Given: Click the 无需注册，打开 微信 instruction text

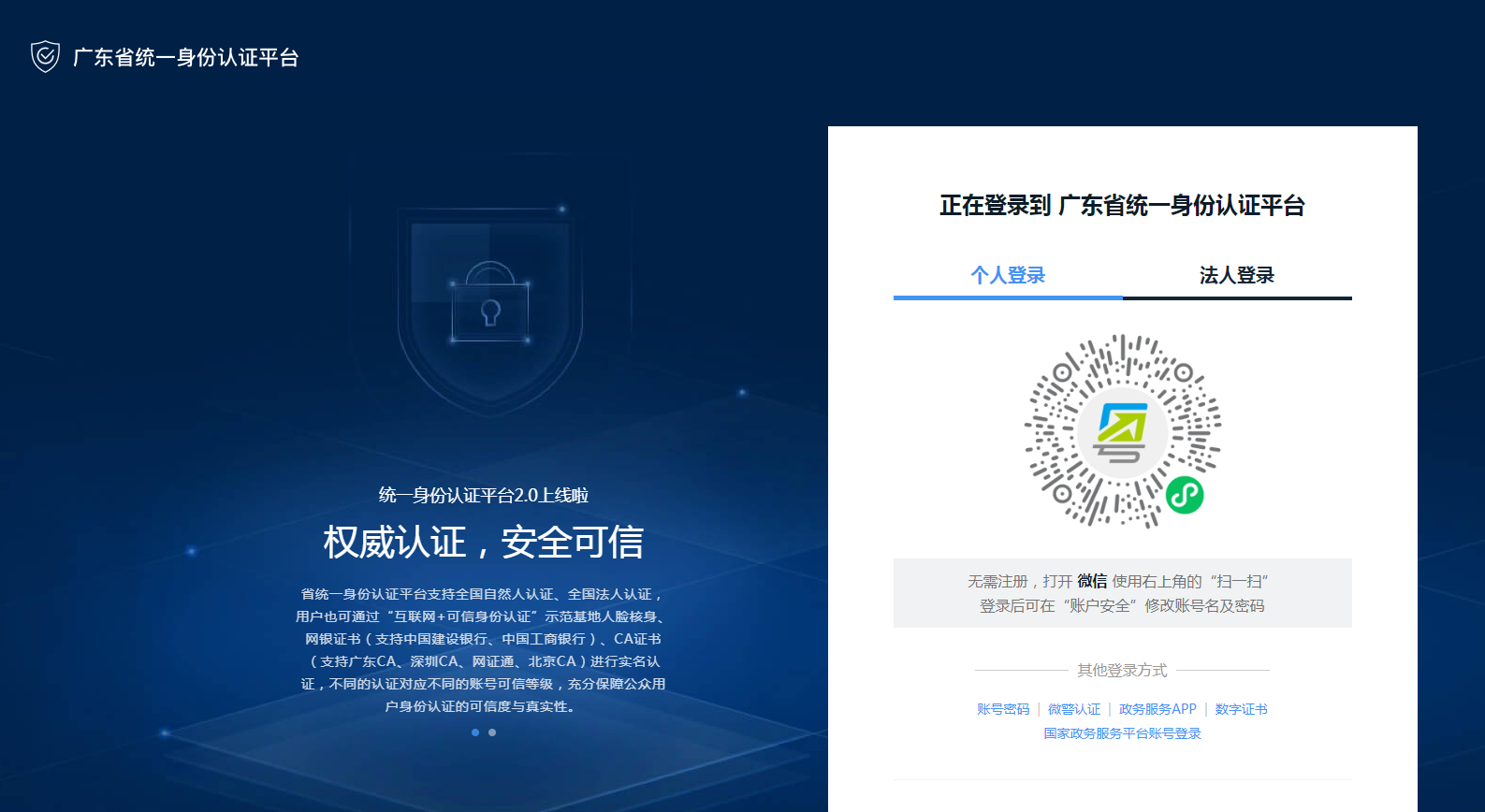Looking at the screenshot, I should (x=1118, y=581).
